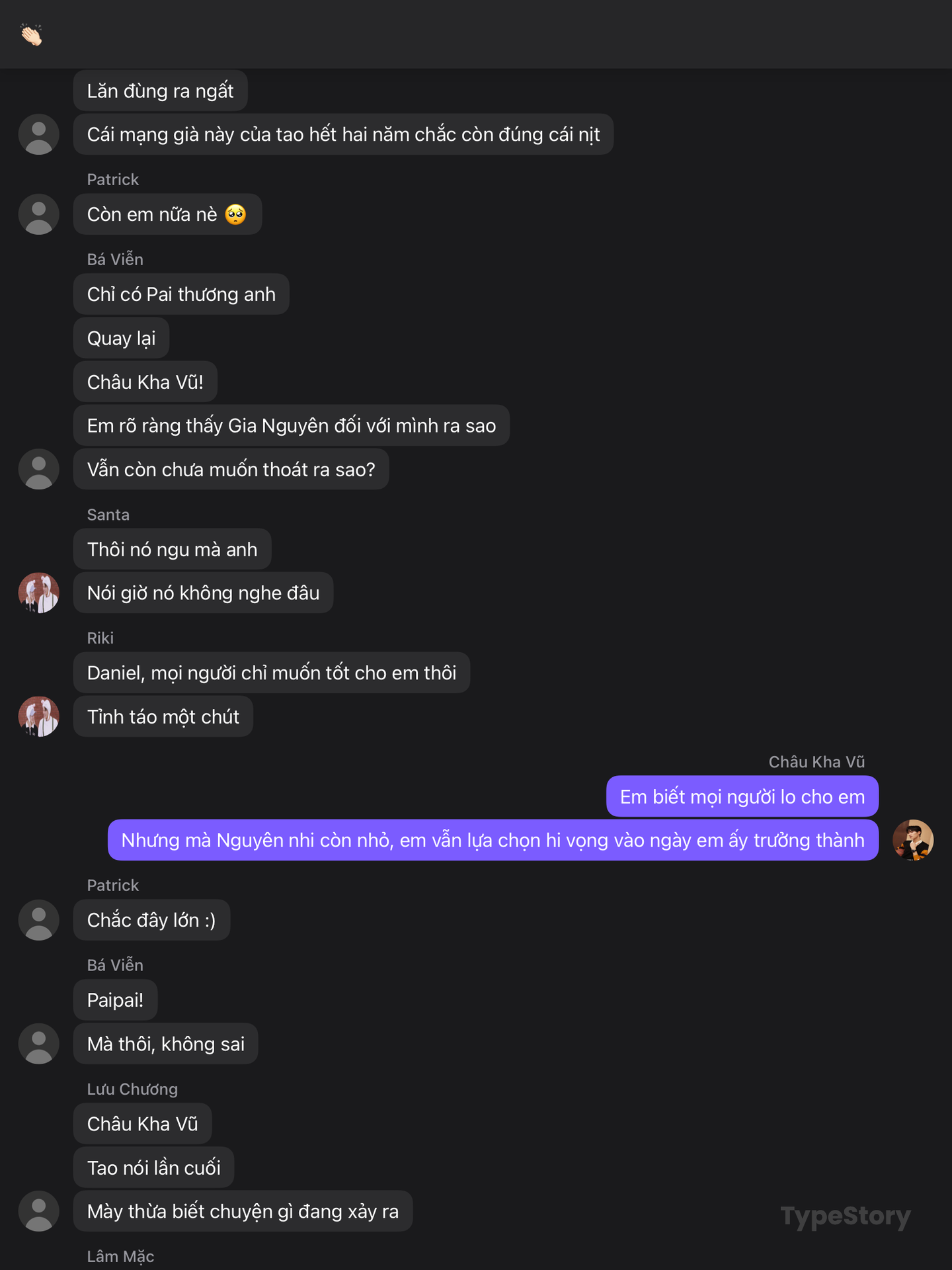Viewport: 952px width, 1270px height.
Task: Click avatar next to "Còn em nữa nè"
Action: pos(39,214)
